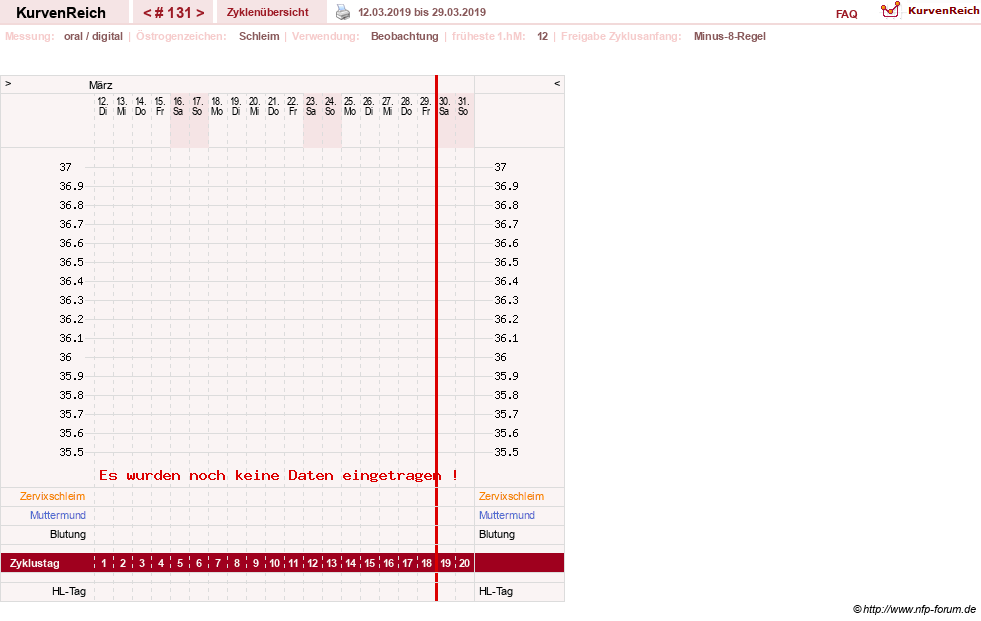Go to cycle number 131 navigation
981x621 pixels.
click(x=173, y=13)
